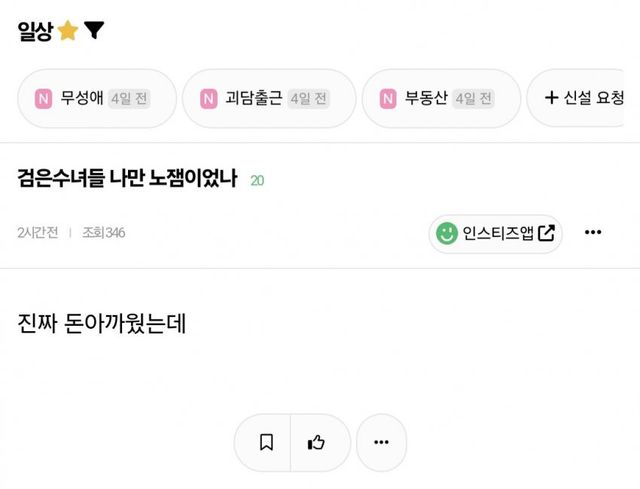Click the external link arrow icon
Image resolution: width=640 pixels, height=489 pixels.
click(546, 233)
